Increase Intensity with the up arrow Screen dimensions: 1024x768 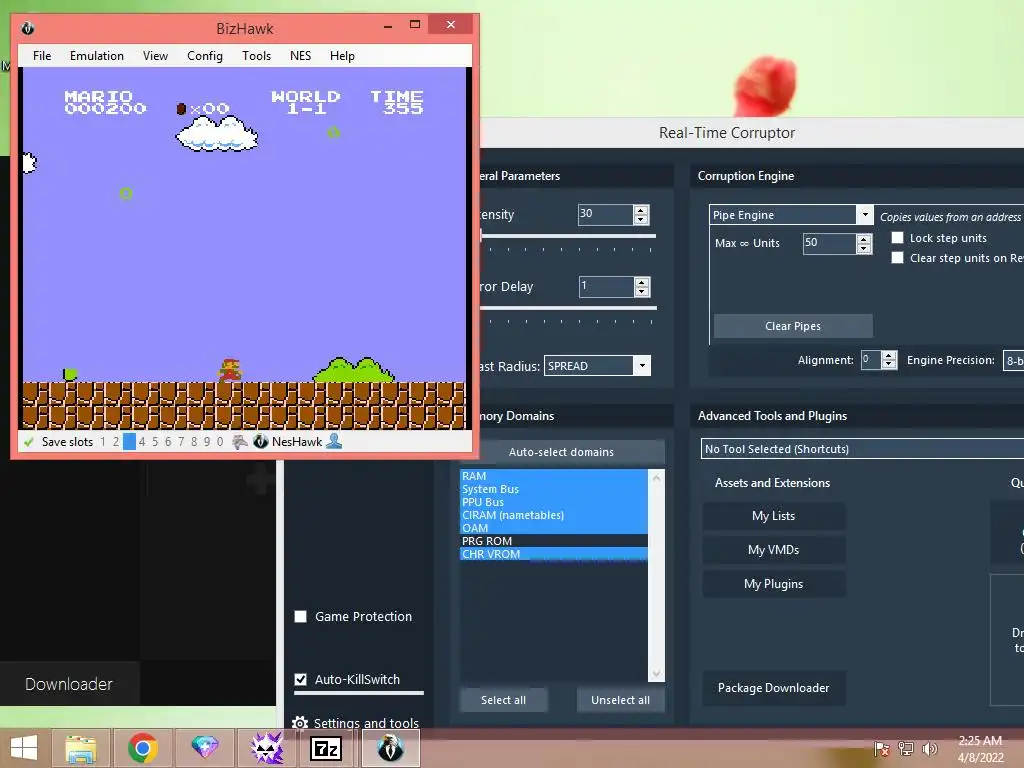pyautogui.click(x=641, y=210)
